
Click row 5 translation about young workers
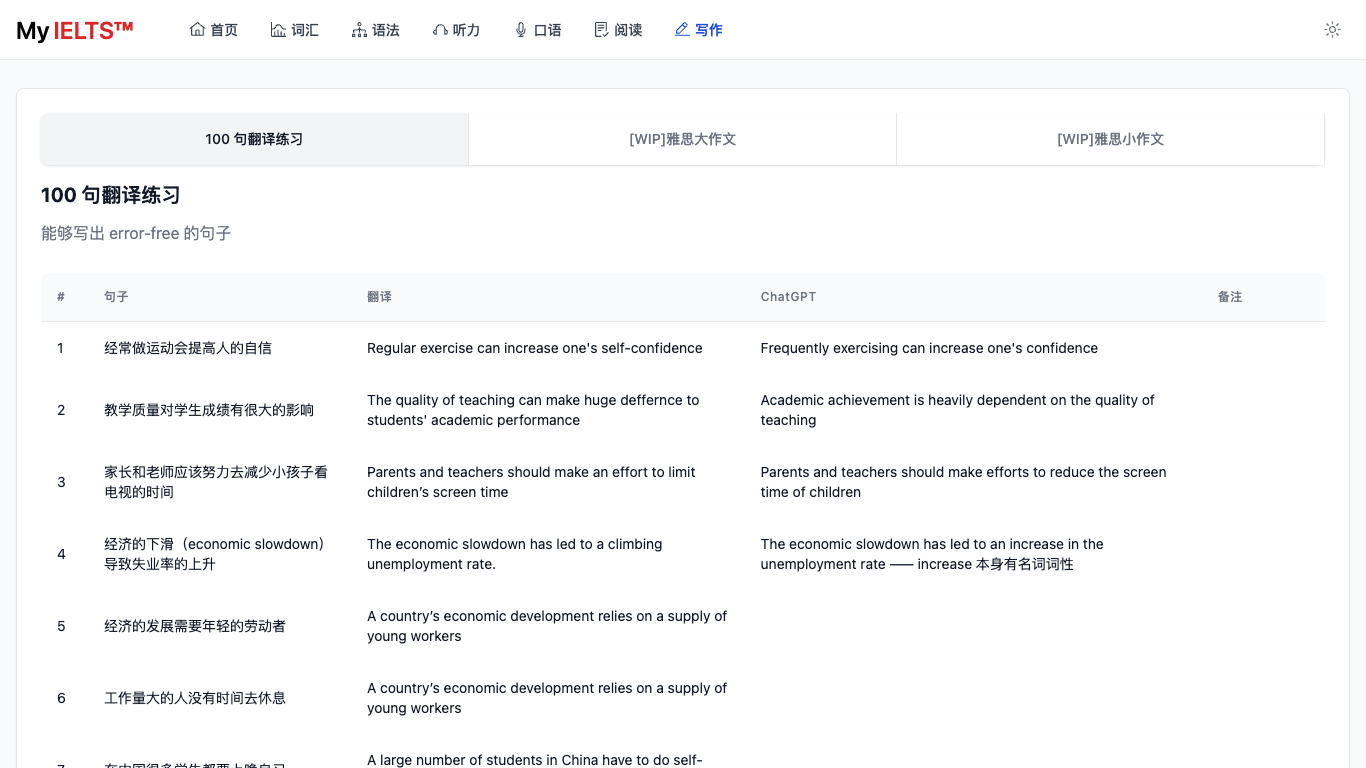pos(547,626)
